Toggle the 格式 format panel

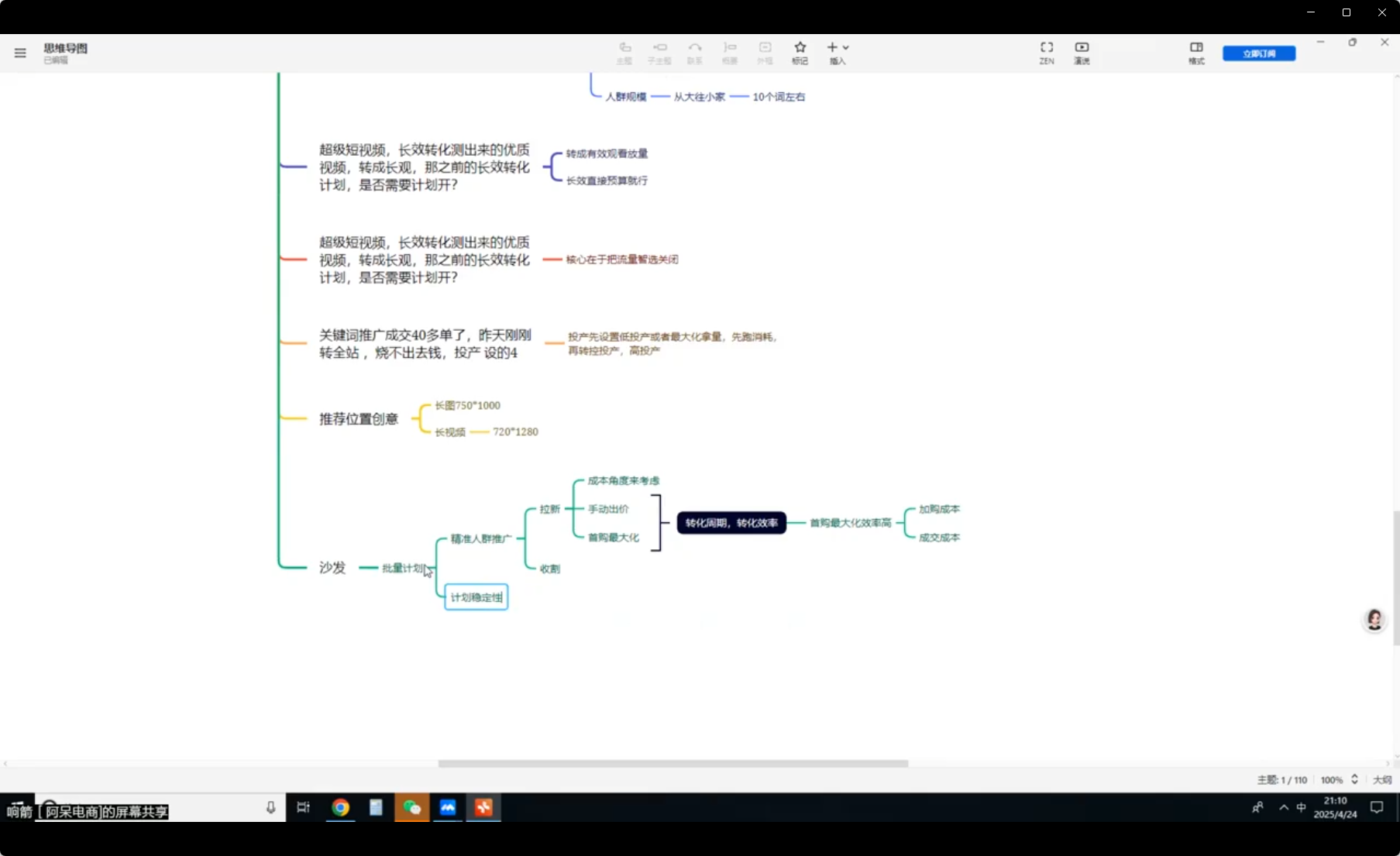pyautogui.click(x=1196, y=52)
